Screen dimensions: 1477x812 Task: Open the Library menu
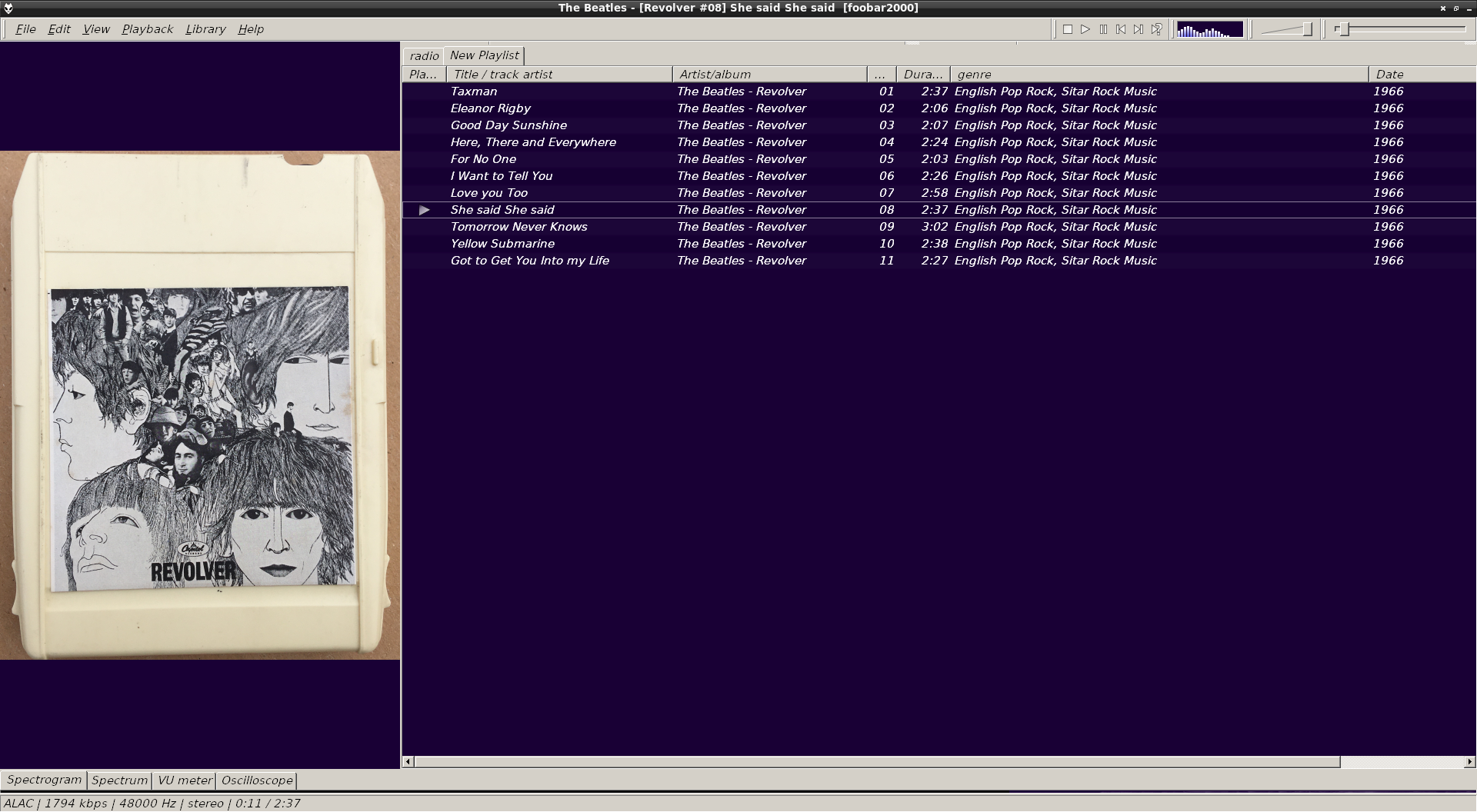205,29
